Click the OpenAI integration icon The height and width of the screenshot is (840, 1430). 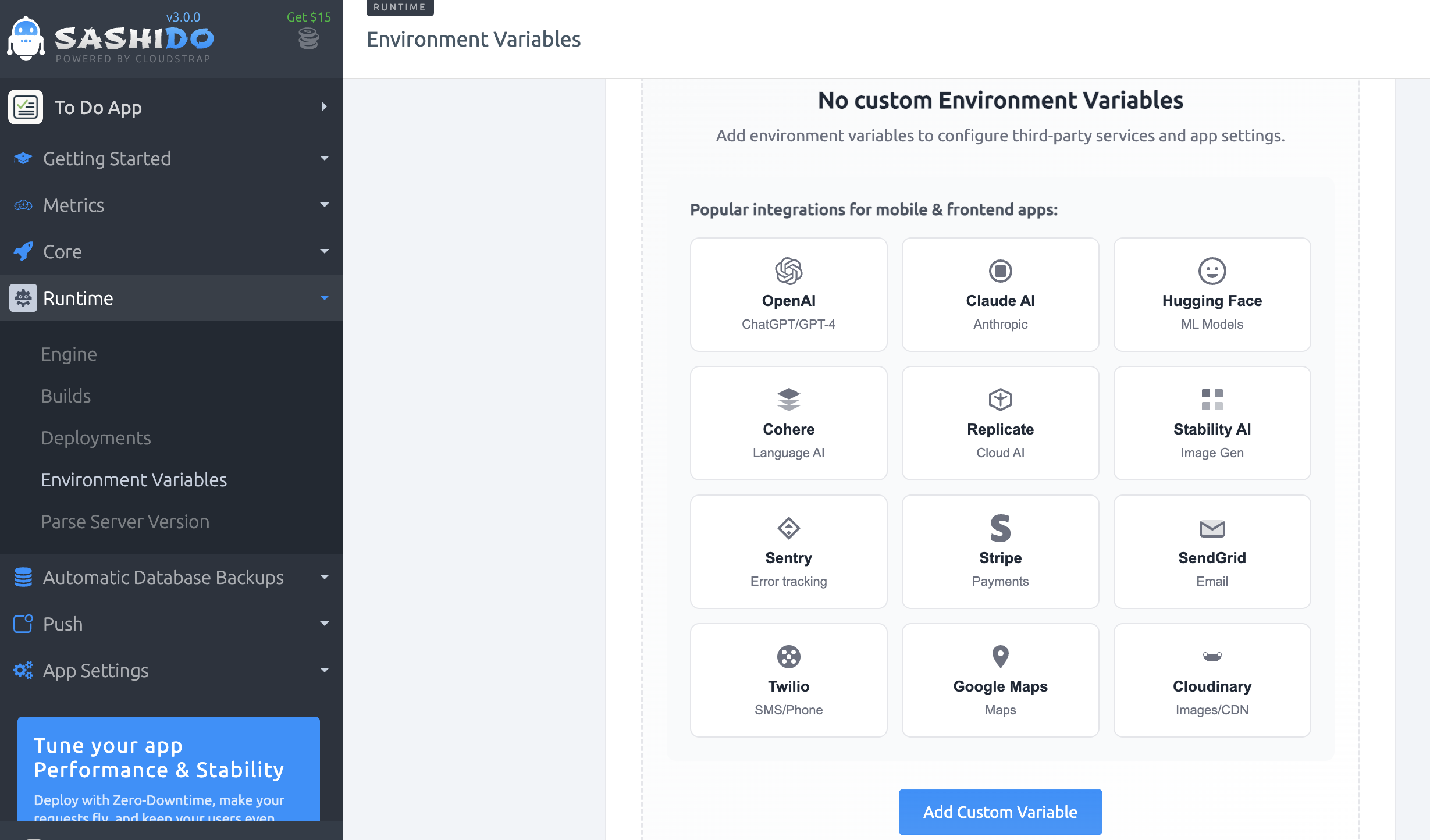click(788, 271)
